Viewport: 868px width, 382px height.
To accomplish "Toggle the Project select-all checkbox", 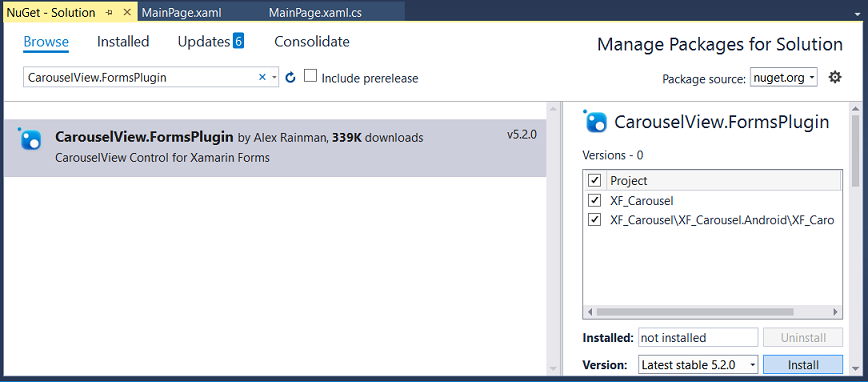I will [595, 180].
